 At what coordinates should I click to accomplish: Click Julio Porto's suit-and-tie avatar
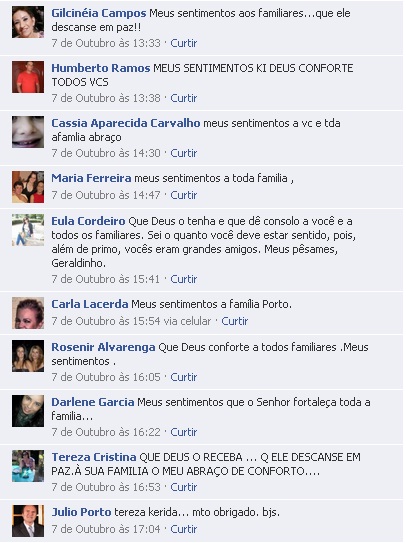(28, 521)
